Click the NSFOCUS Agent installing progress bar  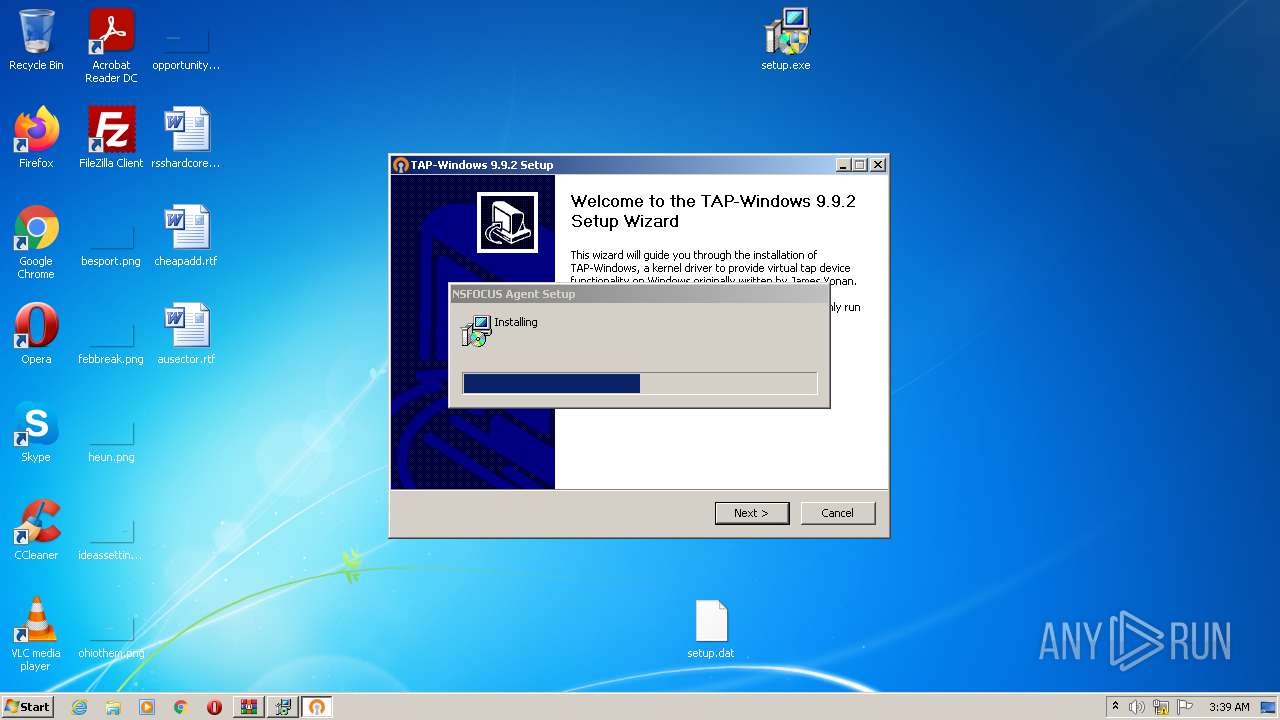point(640,384)
